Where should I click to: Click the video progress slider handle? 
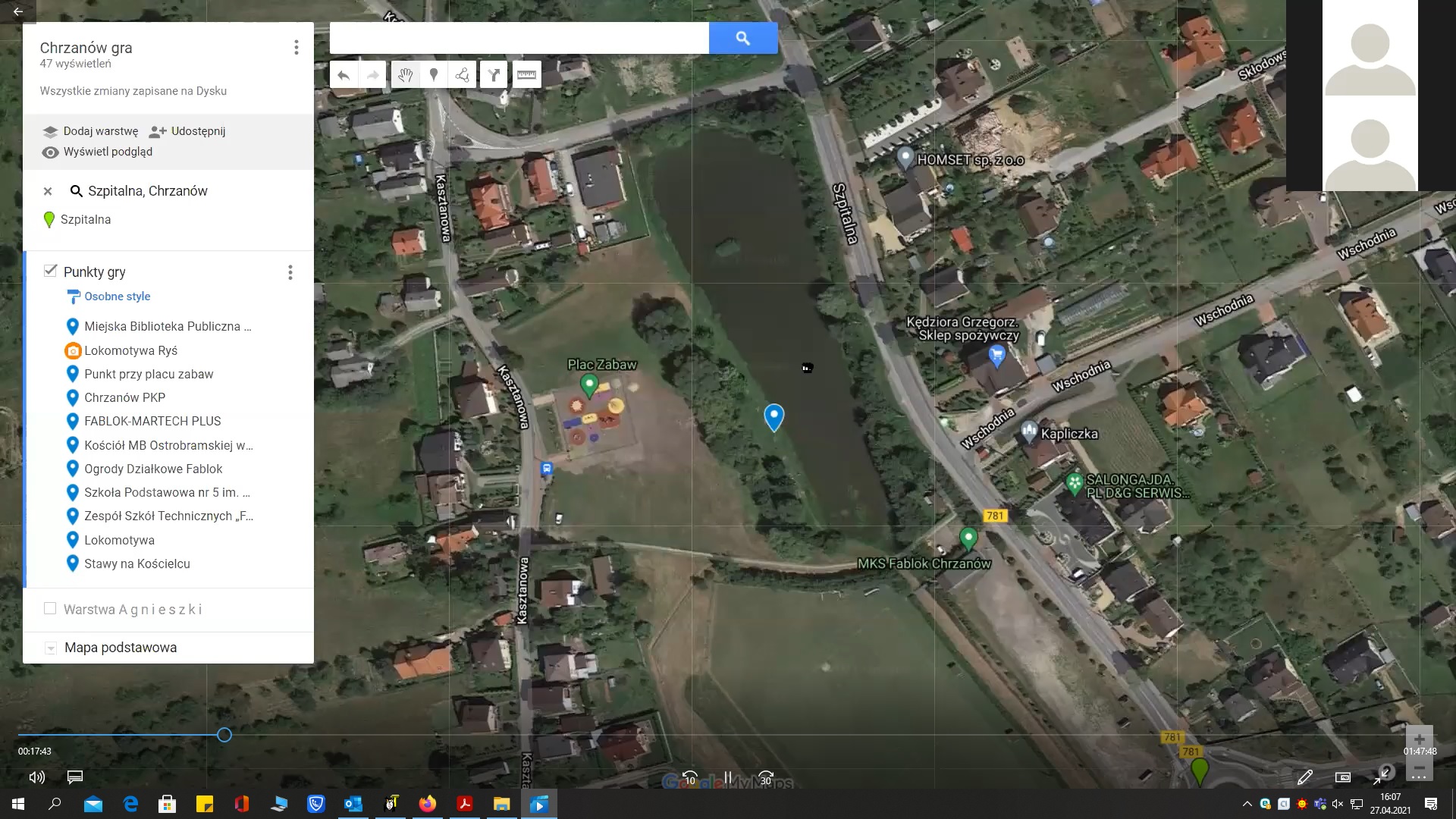coord(224,735)
